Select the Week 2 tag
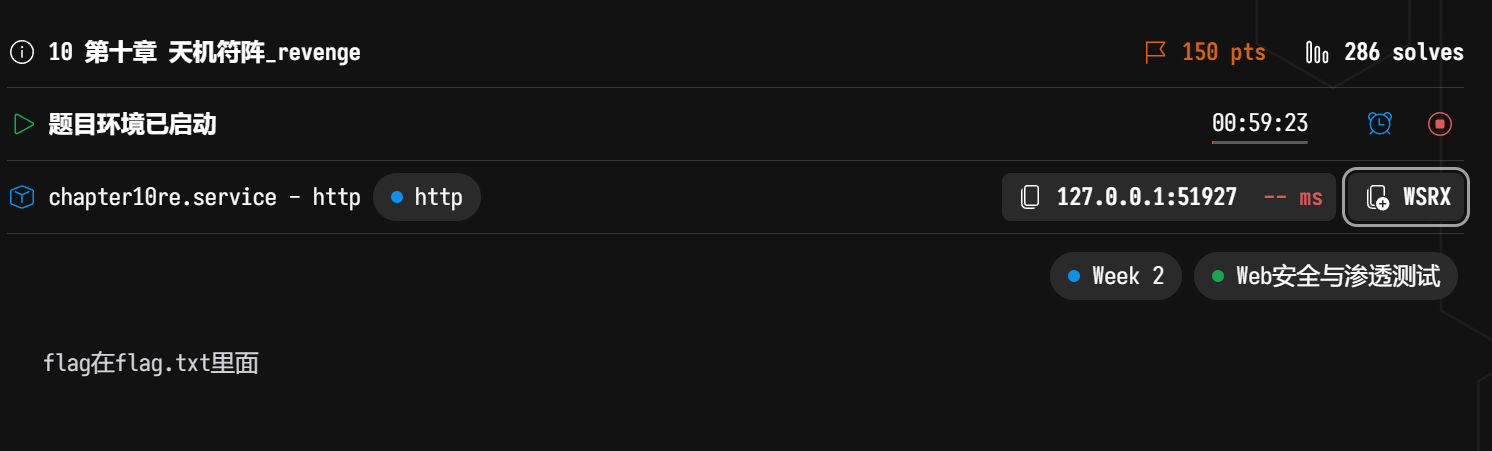Image resolution: width=1492 pixels, height=451 pixels. coord(1116,276)
